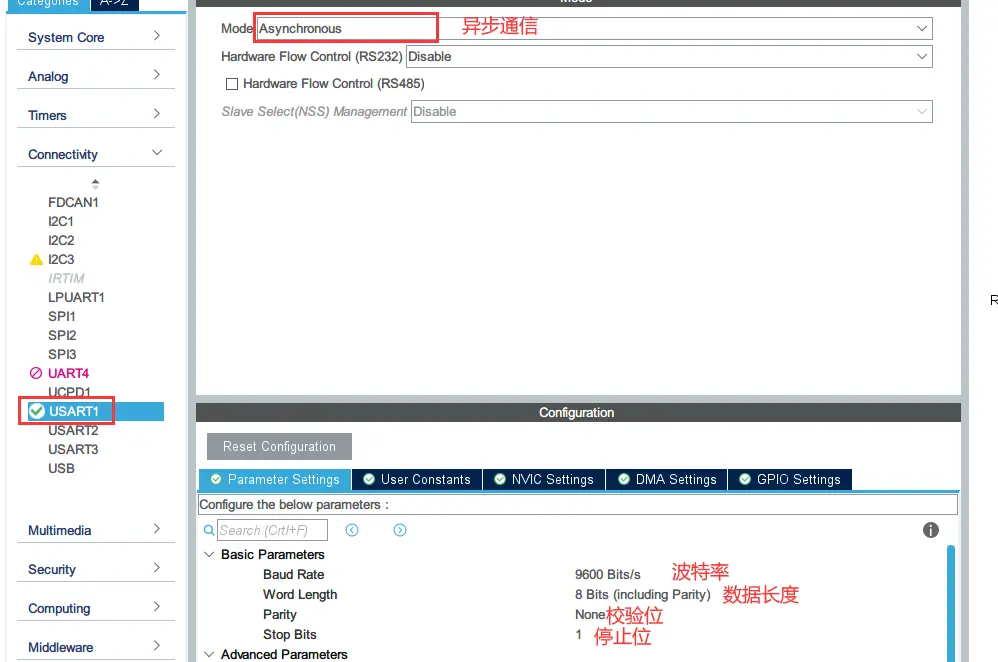Click the parameter search input field
This screenshot has height=662, width=998.
[272, 530]
